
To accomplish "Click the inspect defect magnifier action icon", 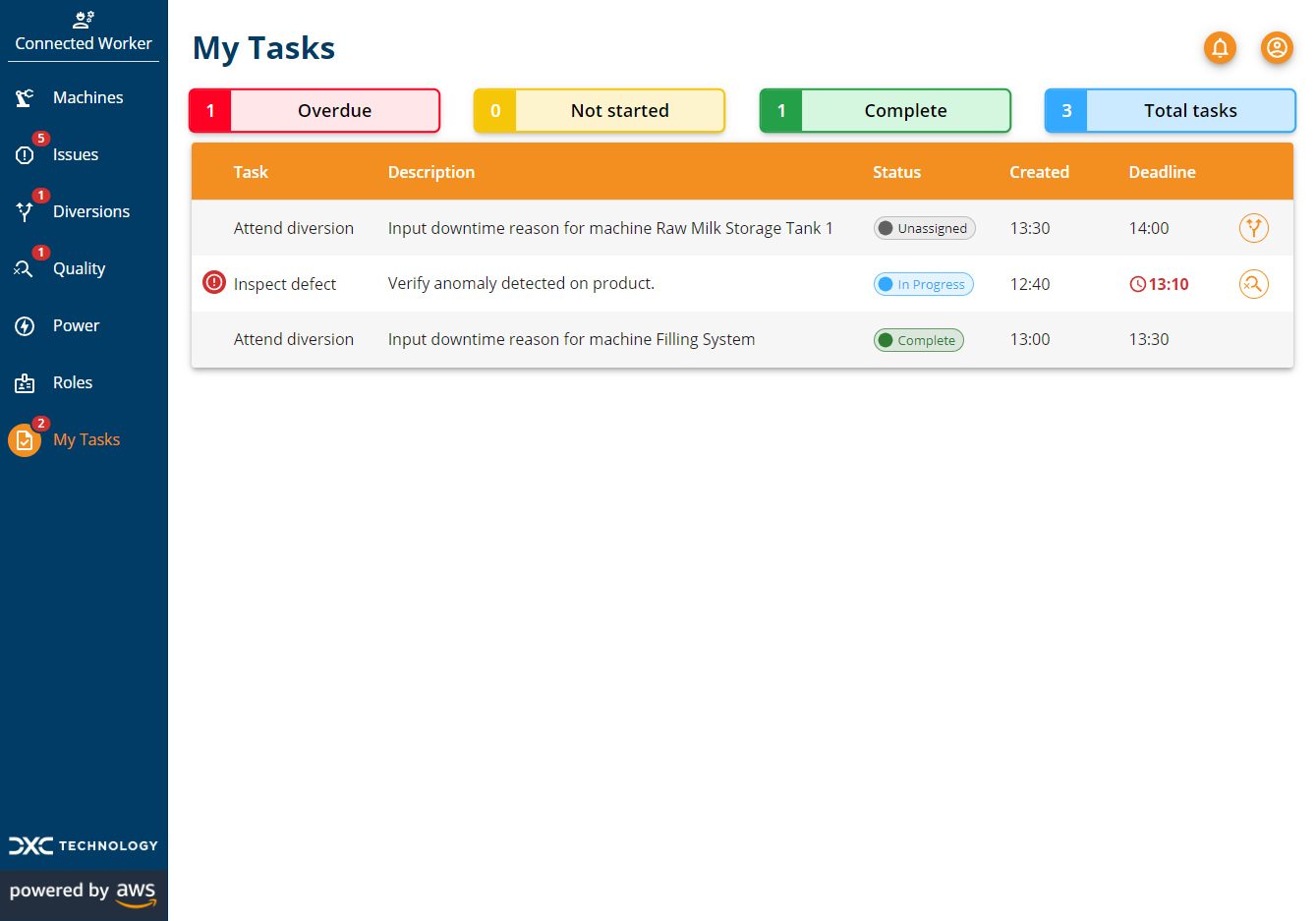I will pos(1253,284).
